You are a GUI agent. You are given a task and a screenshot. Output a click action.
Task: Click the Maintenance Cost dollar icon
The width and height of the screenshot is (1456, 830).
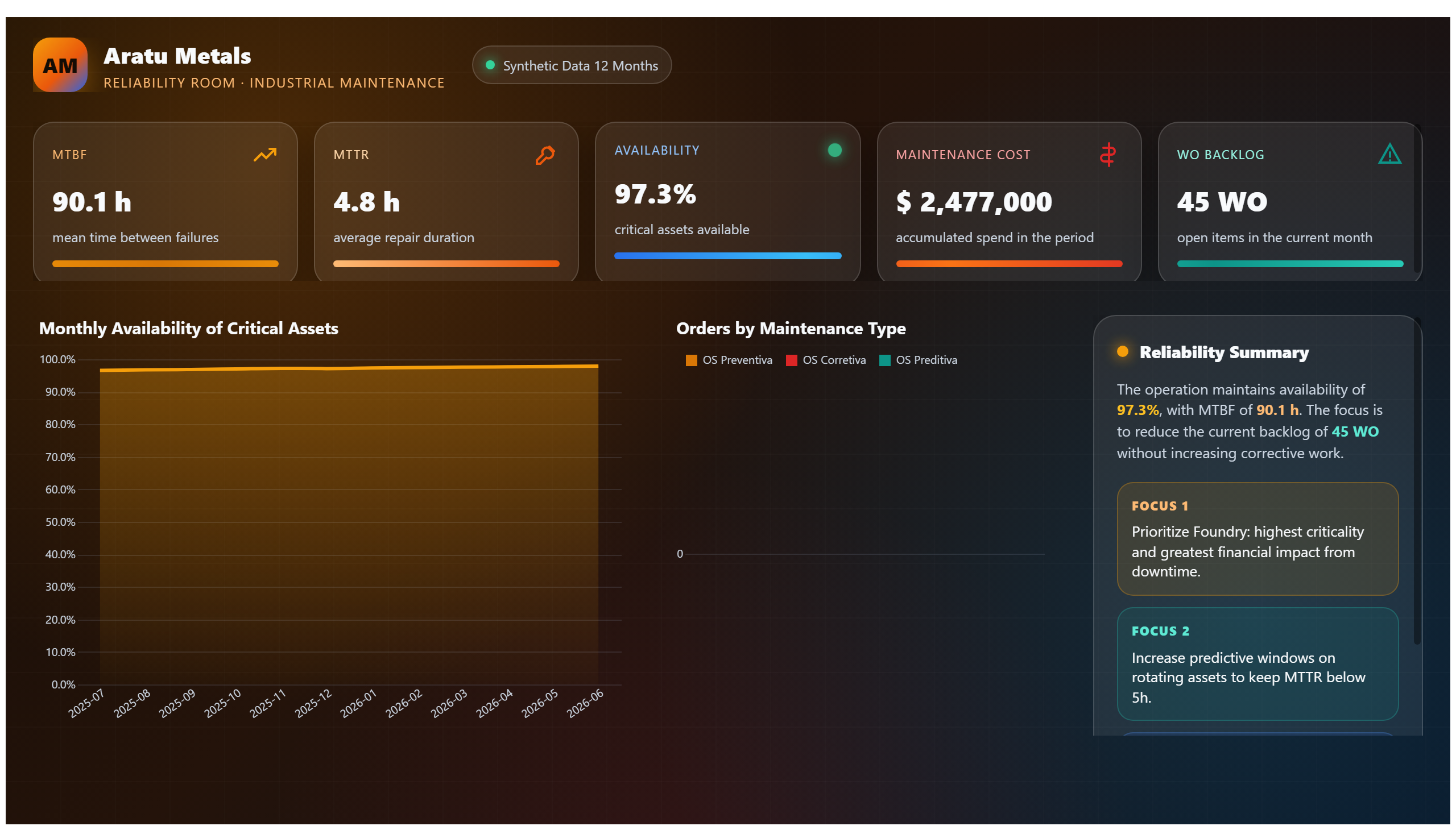1107,155
